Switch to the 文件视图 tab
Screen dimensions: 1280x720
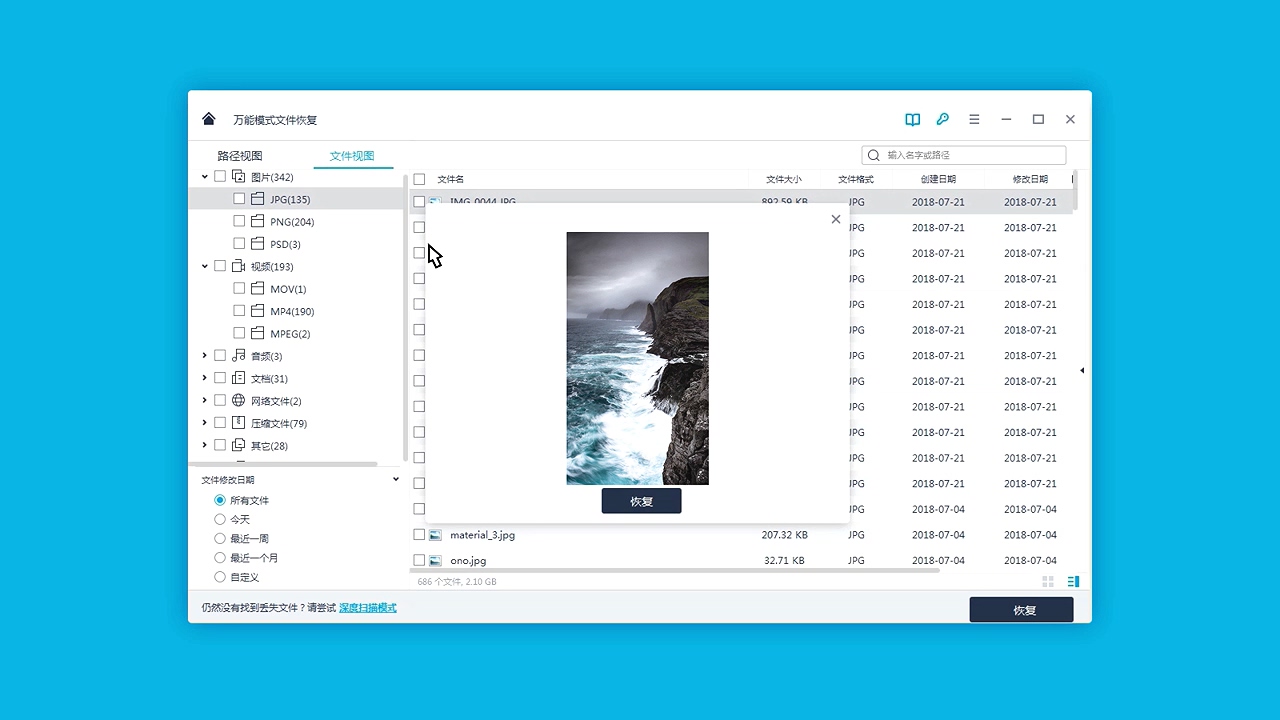[352, 156]
